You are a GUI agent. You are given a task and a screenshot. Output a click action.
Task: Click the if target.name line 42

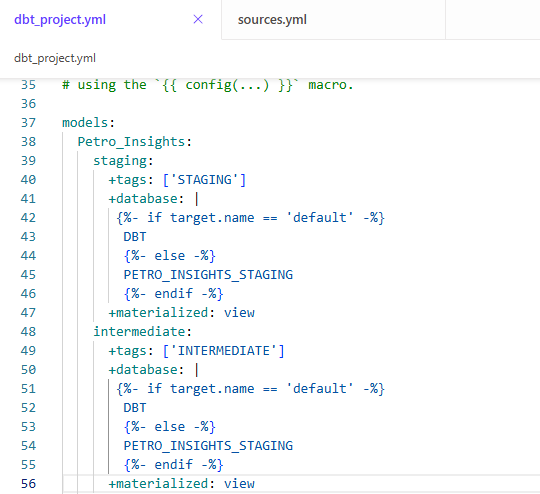click(250, 218)
